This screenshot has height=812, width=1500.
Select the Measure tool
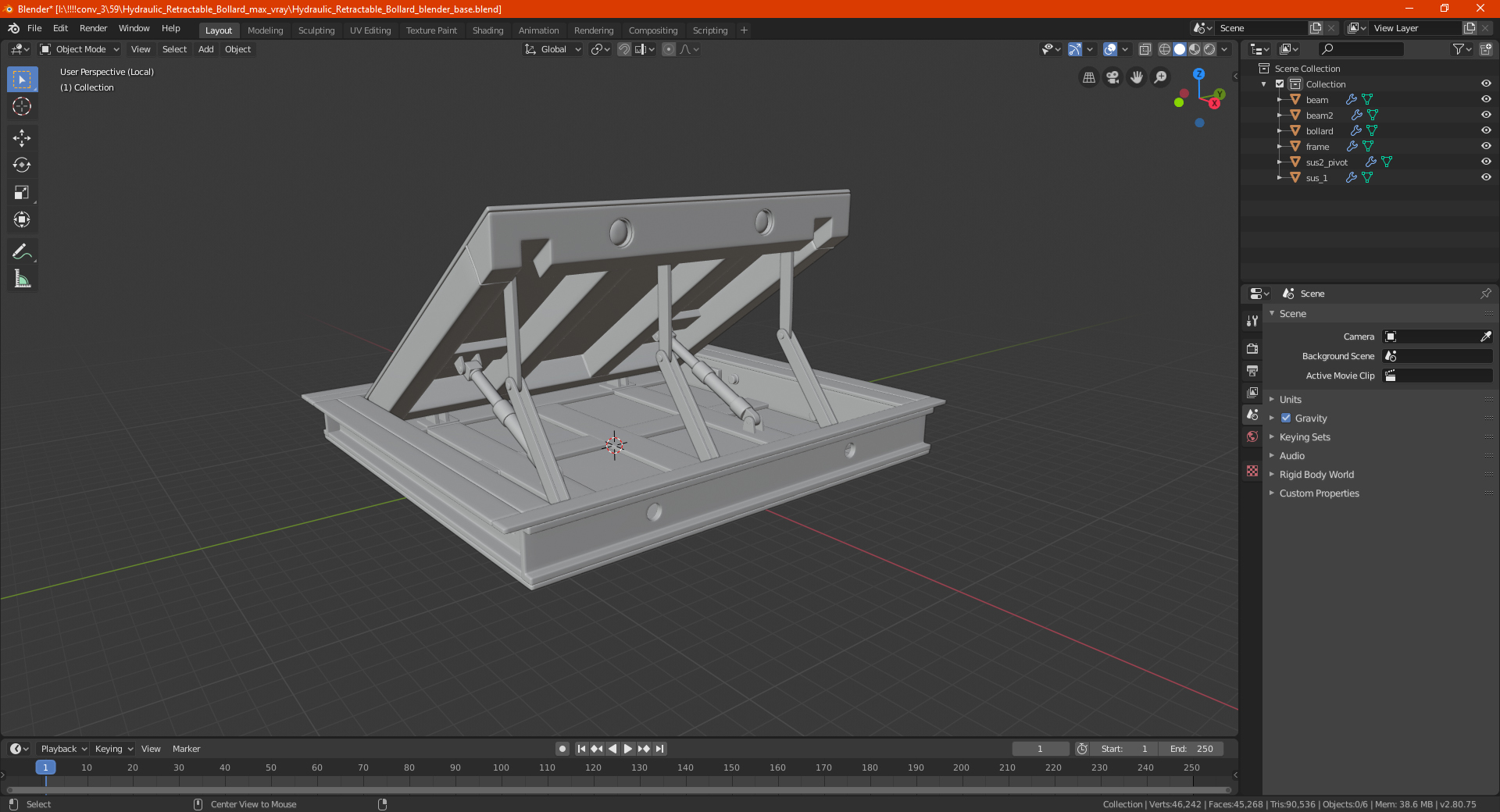[22, 279]
